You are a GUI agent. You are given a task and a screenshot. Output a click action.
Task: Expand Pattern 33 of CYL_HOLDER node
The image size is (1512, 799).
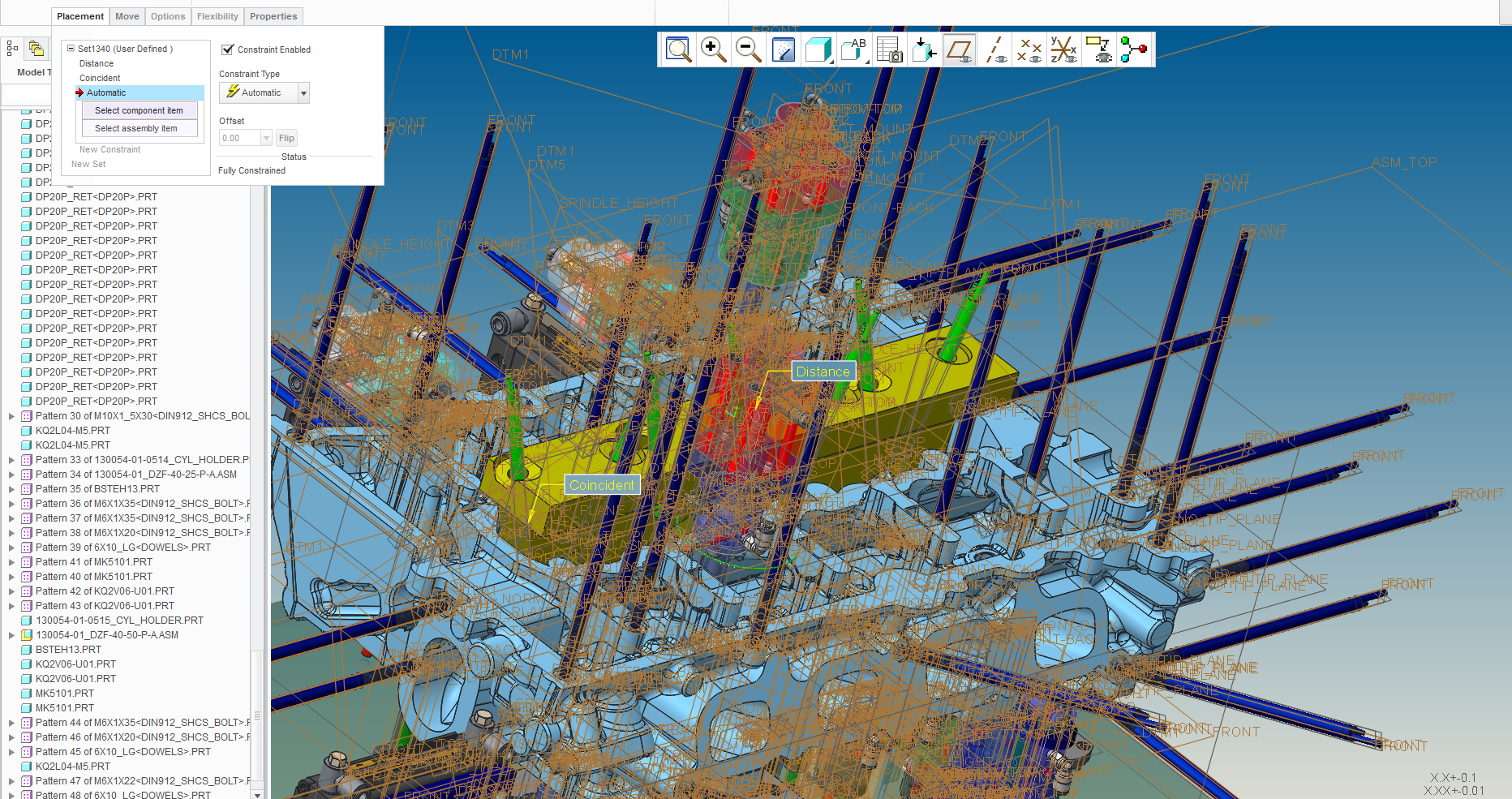(11, 460)
